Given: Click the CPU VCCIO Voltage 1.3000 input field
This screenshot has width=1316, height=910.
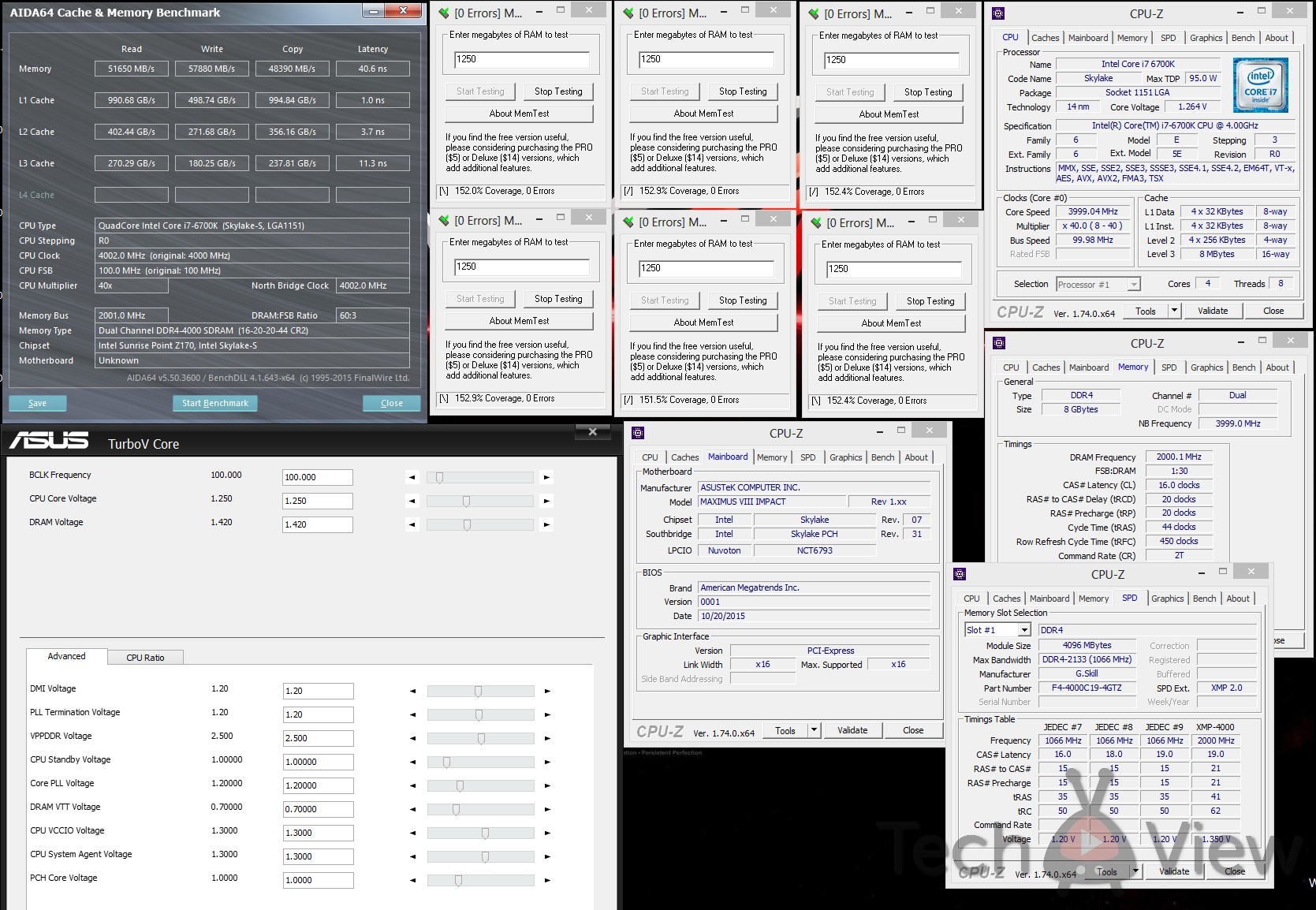Looking at the screenshot, I should [x=318, y=833].
